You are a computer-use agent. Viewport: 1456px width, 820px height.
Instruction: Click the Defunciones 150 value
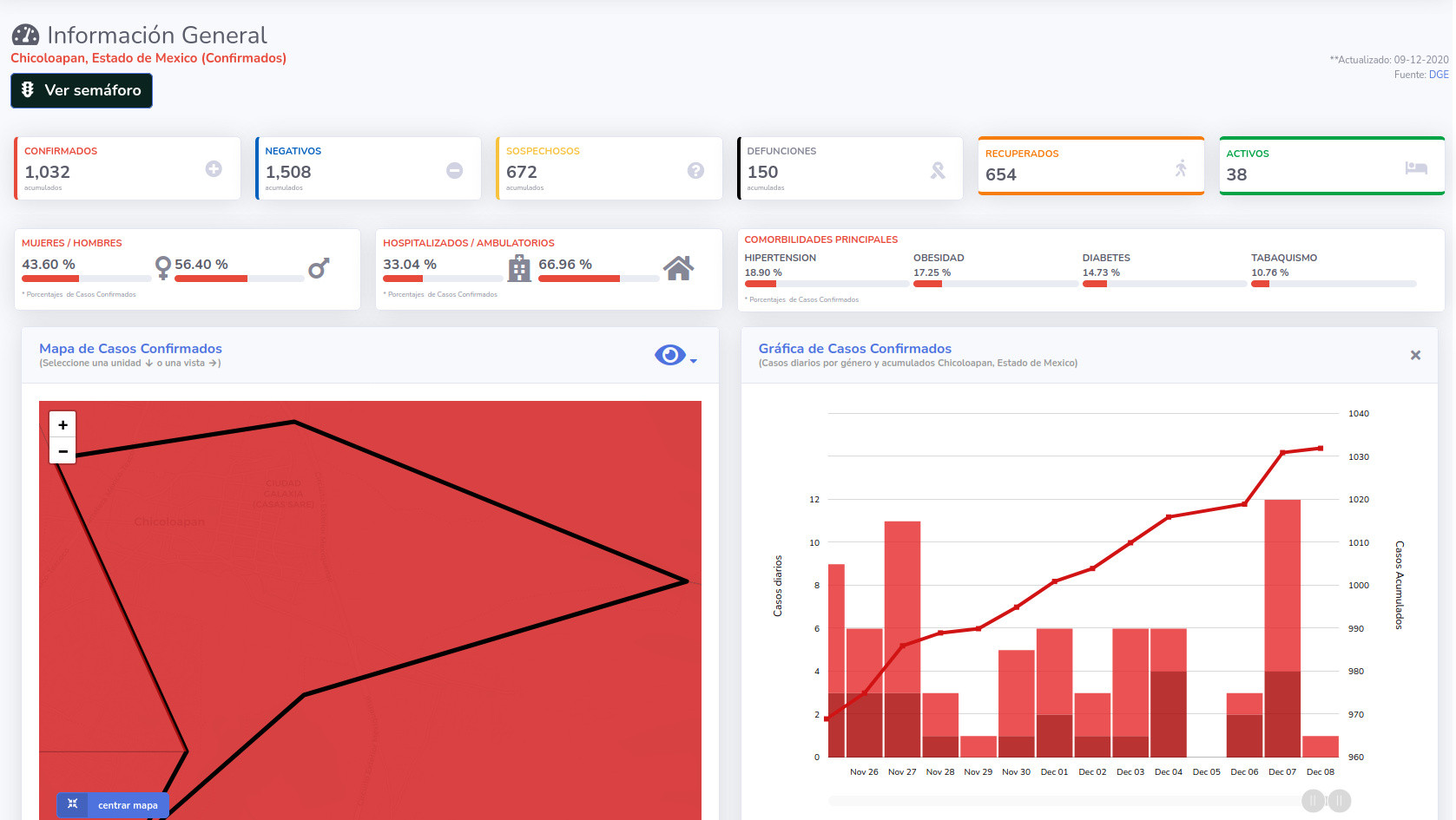tap(763, 172)
